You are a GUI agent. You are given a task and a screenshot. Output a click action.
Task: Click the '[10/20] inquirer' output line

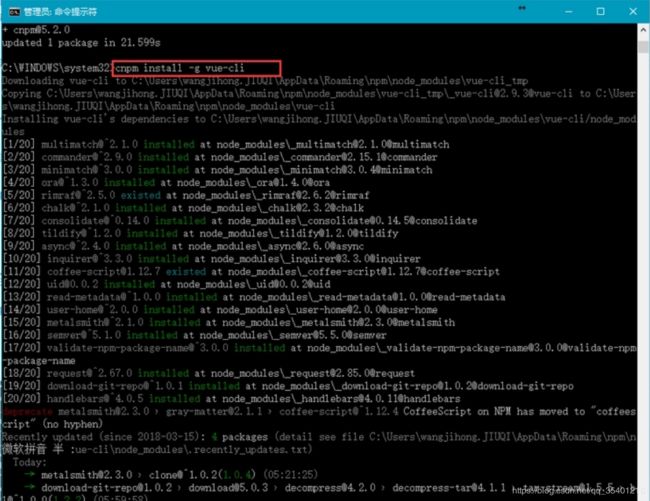pyautogui.click(x=212, y=259)
